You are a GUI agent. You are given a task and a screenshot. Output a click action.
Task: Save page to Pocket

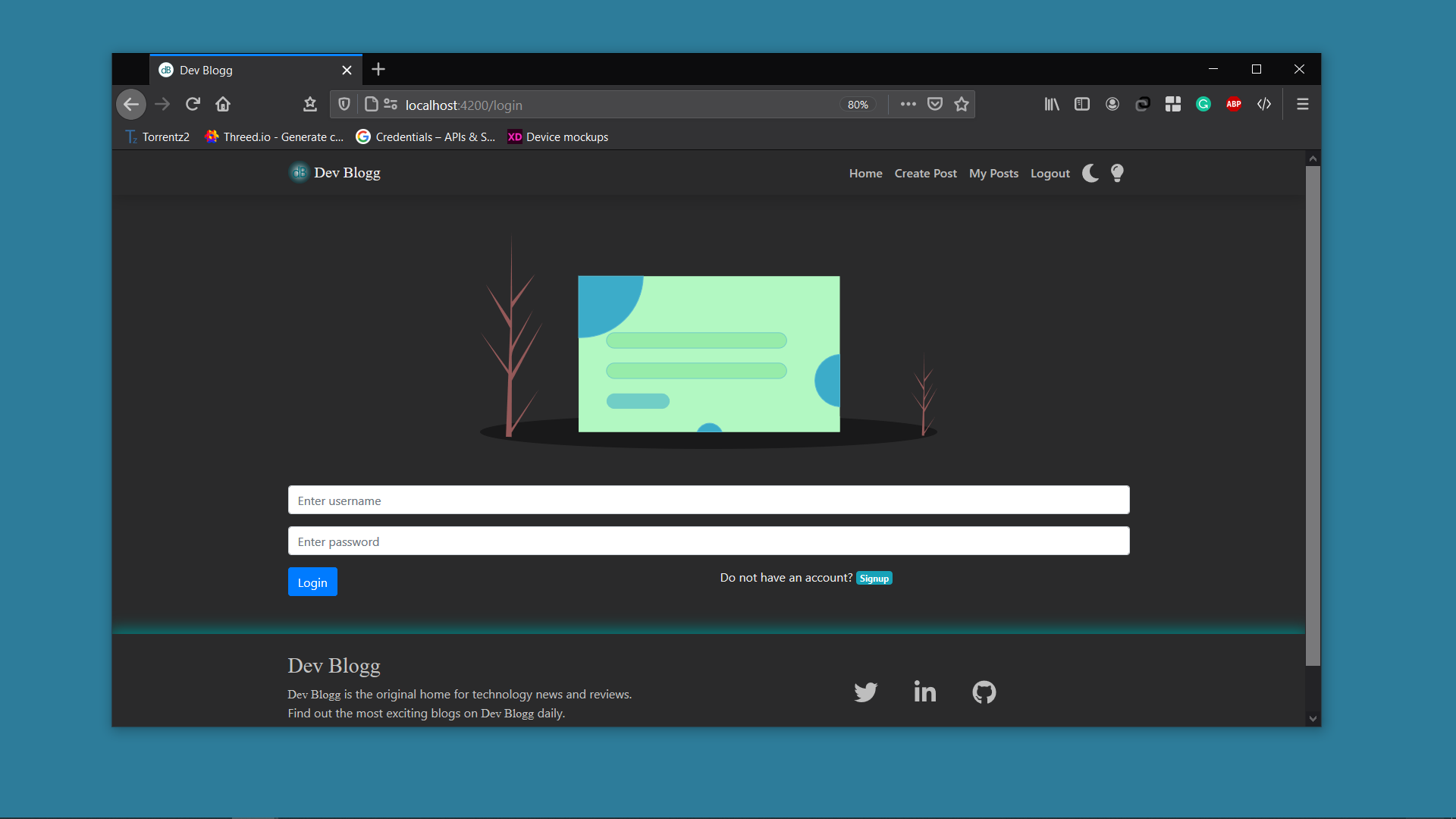(x=935, y=105)
